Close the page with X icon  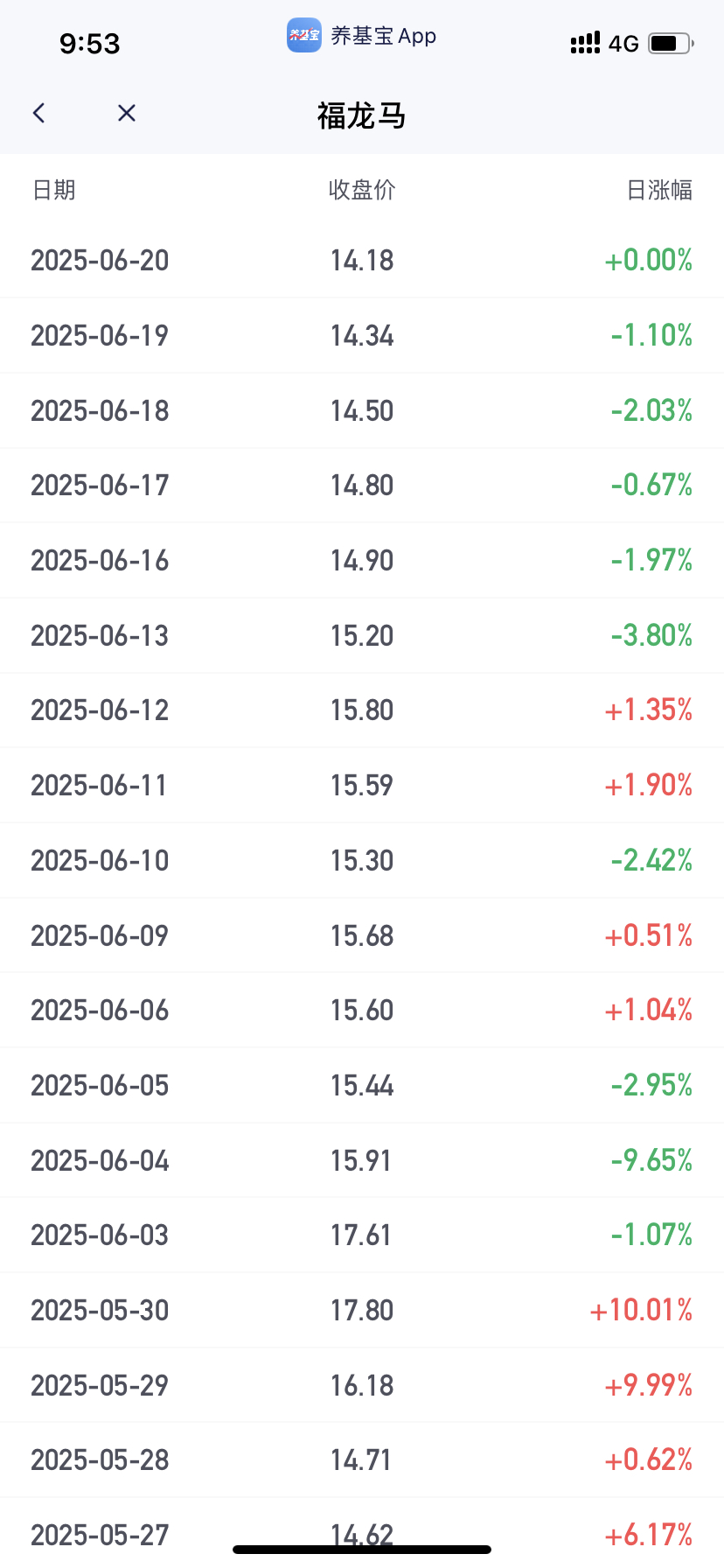pyautogui.click(x=127, y=113)
